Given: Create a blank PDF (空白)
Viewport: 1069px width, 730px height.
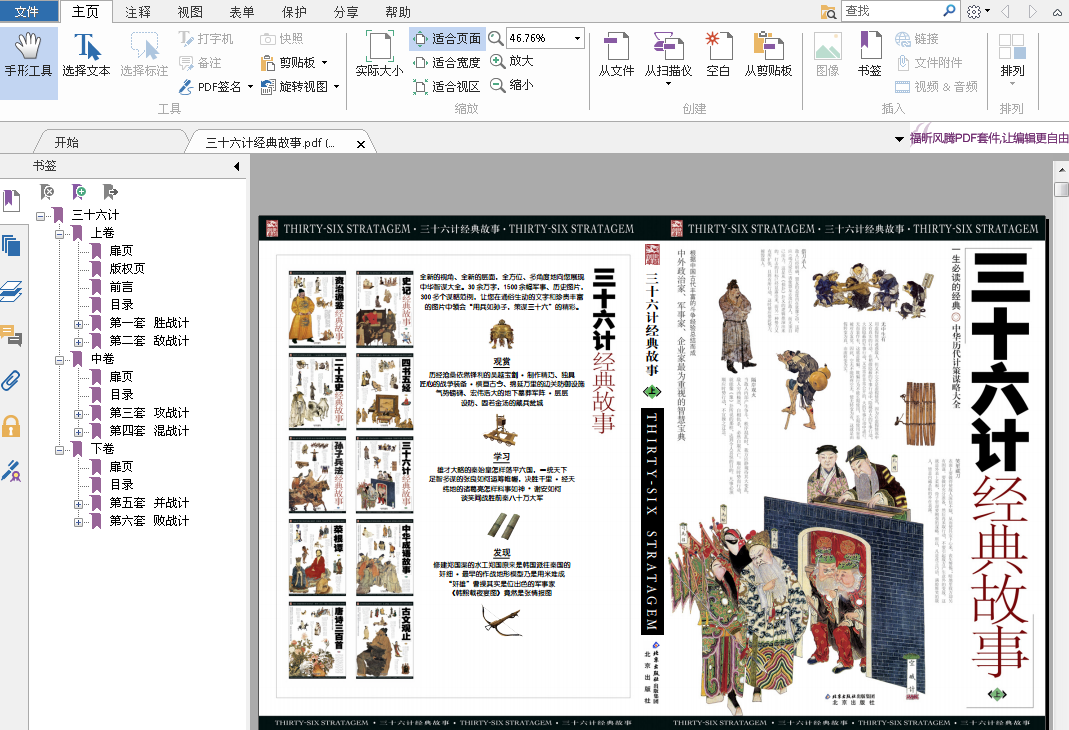Looking at the screenshot, I should tap(718, 55).
